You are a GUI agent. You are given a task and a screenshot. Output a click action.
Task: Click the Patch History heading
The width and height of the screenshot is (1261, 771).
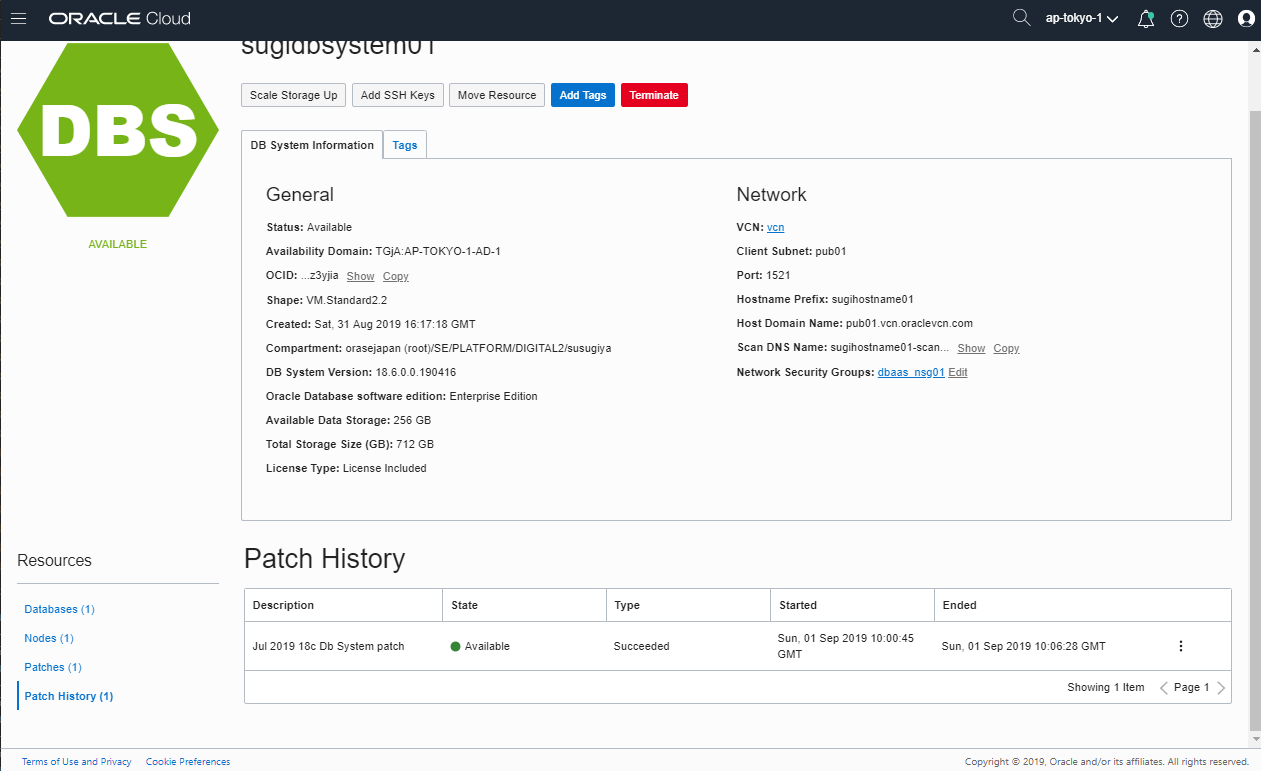(324, 558)
